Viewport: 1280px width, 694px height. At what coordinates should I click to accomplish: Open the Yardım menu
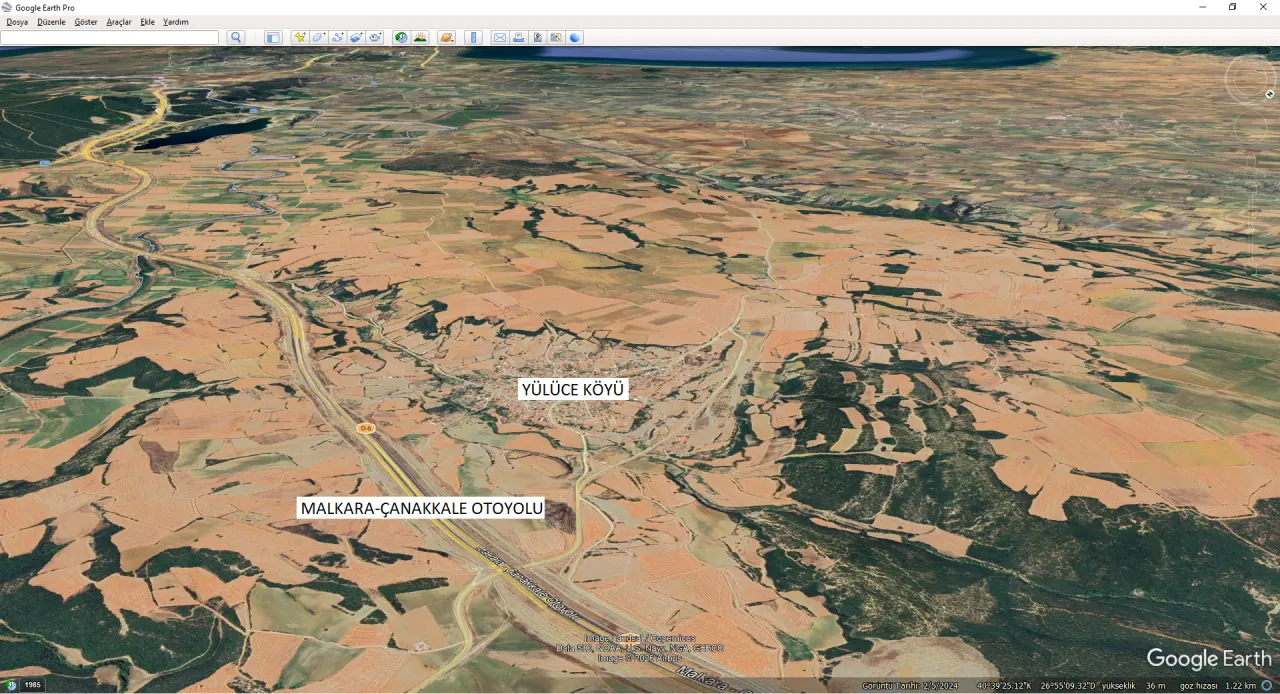(176, 22)
